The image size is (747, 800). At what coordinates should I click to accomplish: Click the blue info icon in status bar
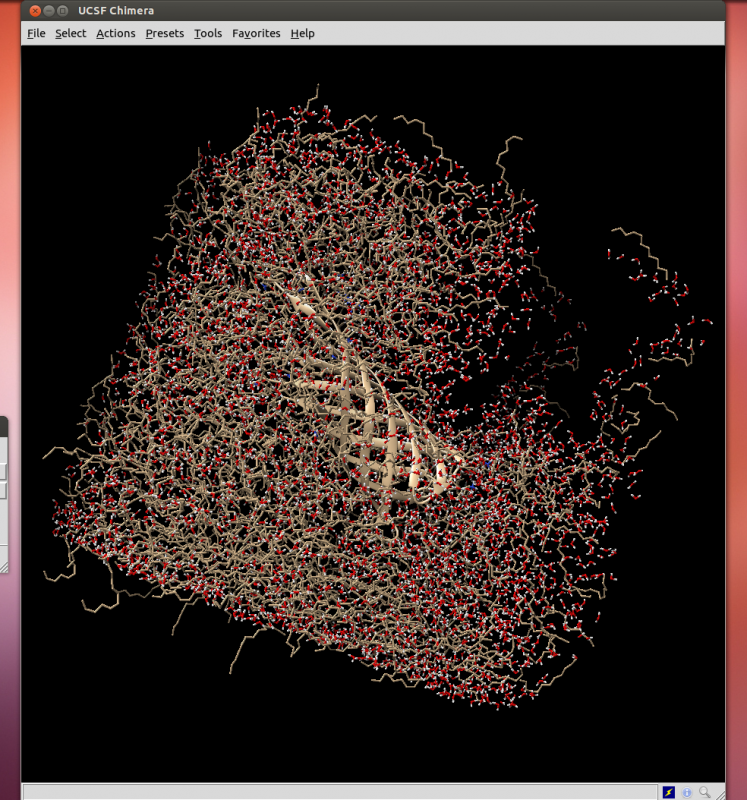click(x=687, y=792)
